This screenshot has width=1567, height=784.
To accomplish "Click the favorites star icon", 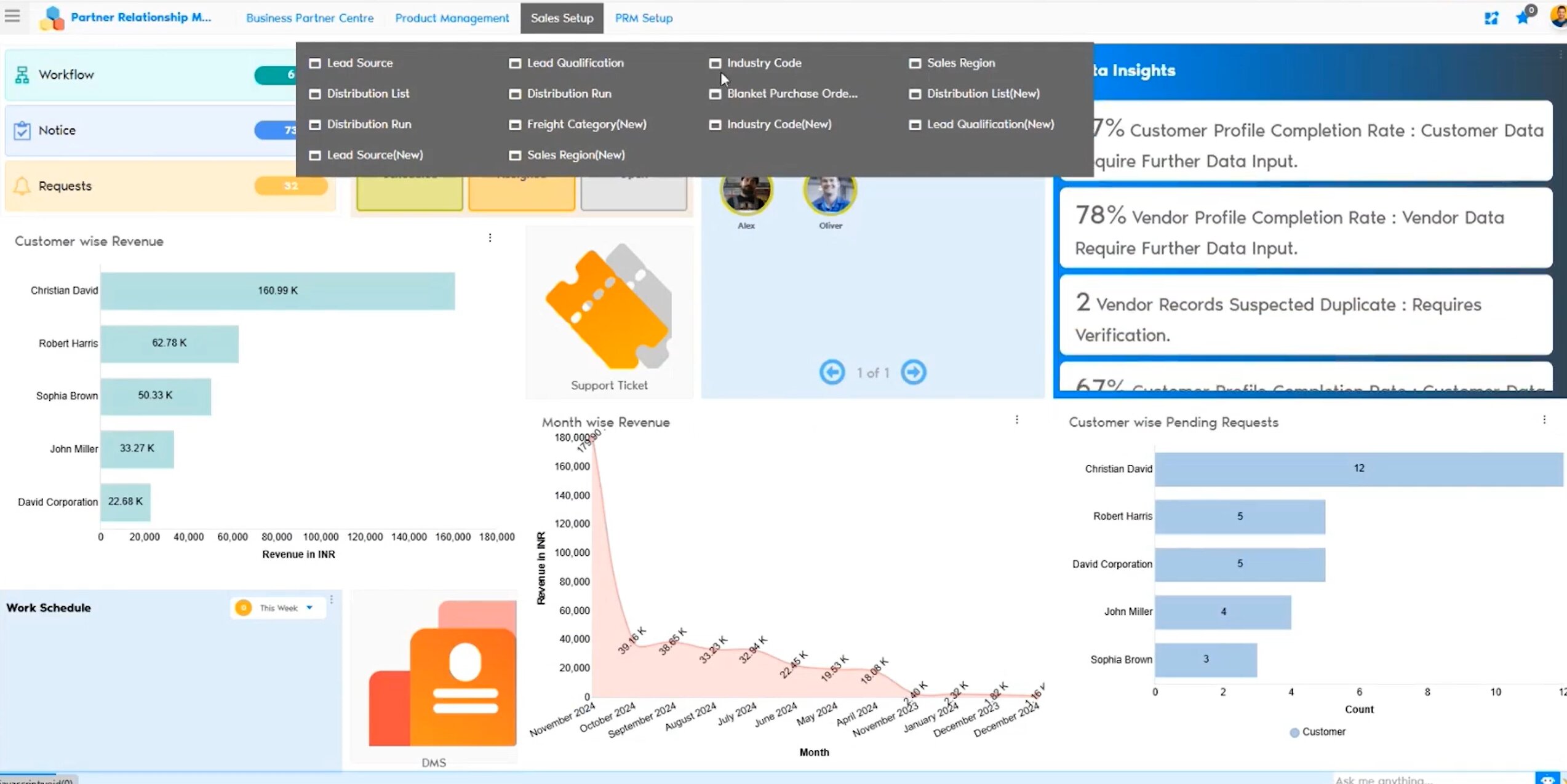I will (x=1523, y=17).
